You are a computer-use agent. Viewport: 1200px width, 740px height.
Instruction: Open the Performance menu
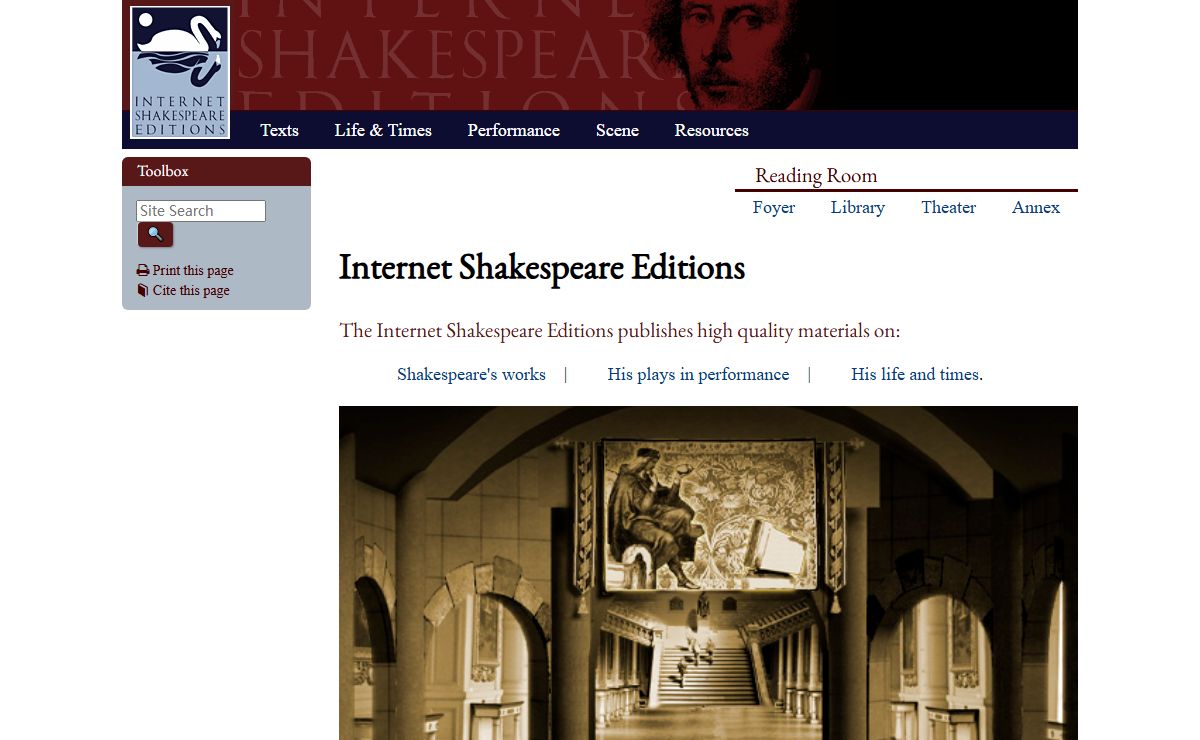(x=513, y=130)
